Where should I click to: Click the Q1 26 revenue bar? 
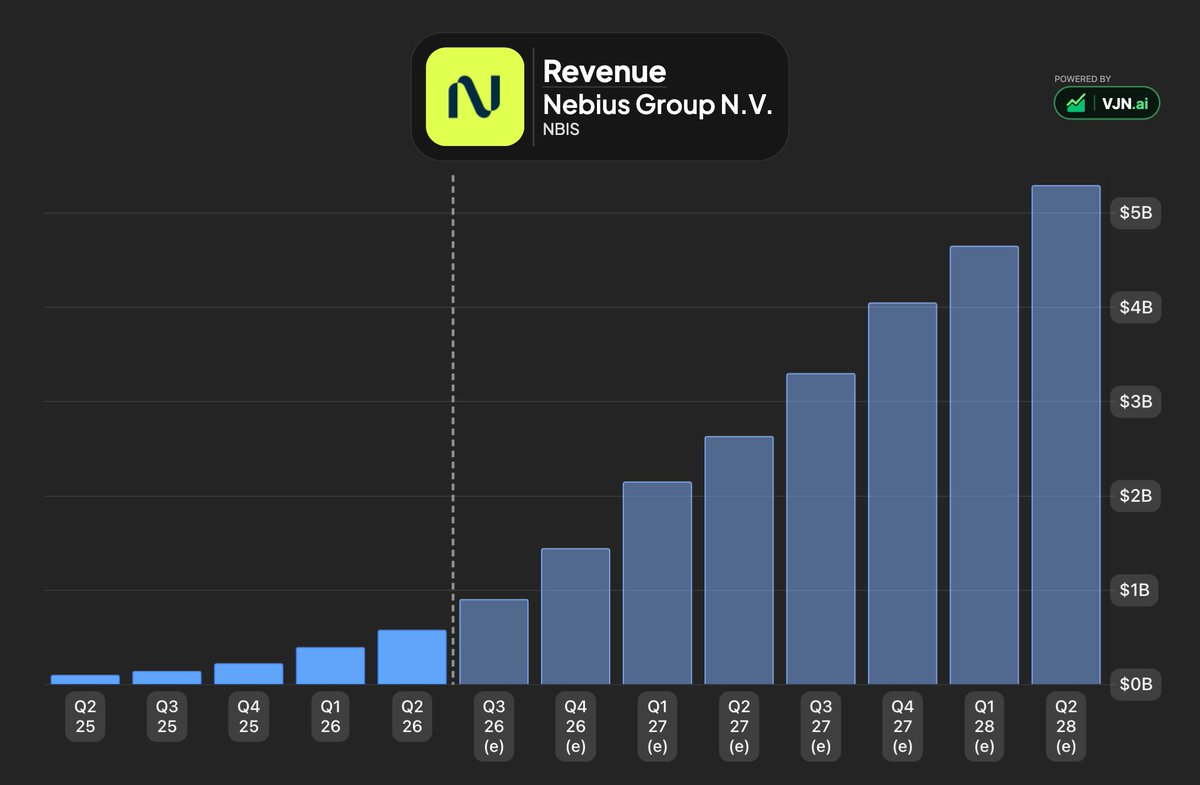330,666
